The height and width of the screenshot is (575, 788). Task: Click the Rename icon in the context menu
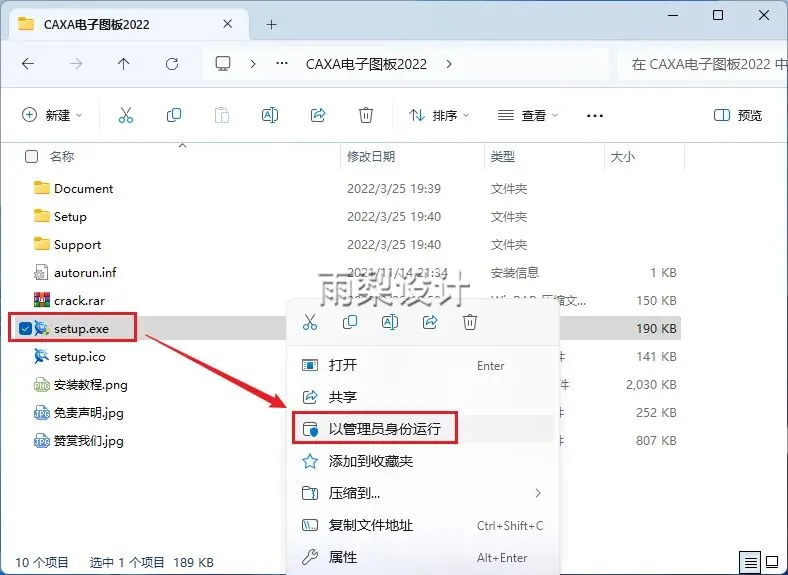click(x=390, y=322)
